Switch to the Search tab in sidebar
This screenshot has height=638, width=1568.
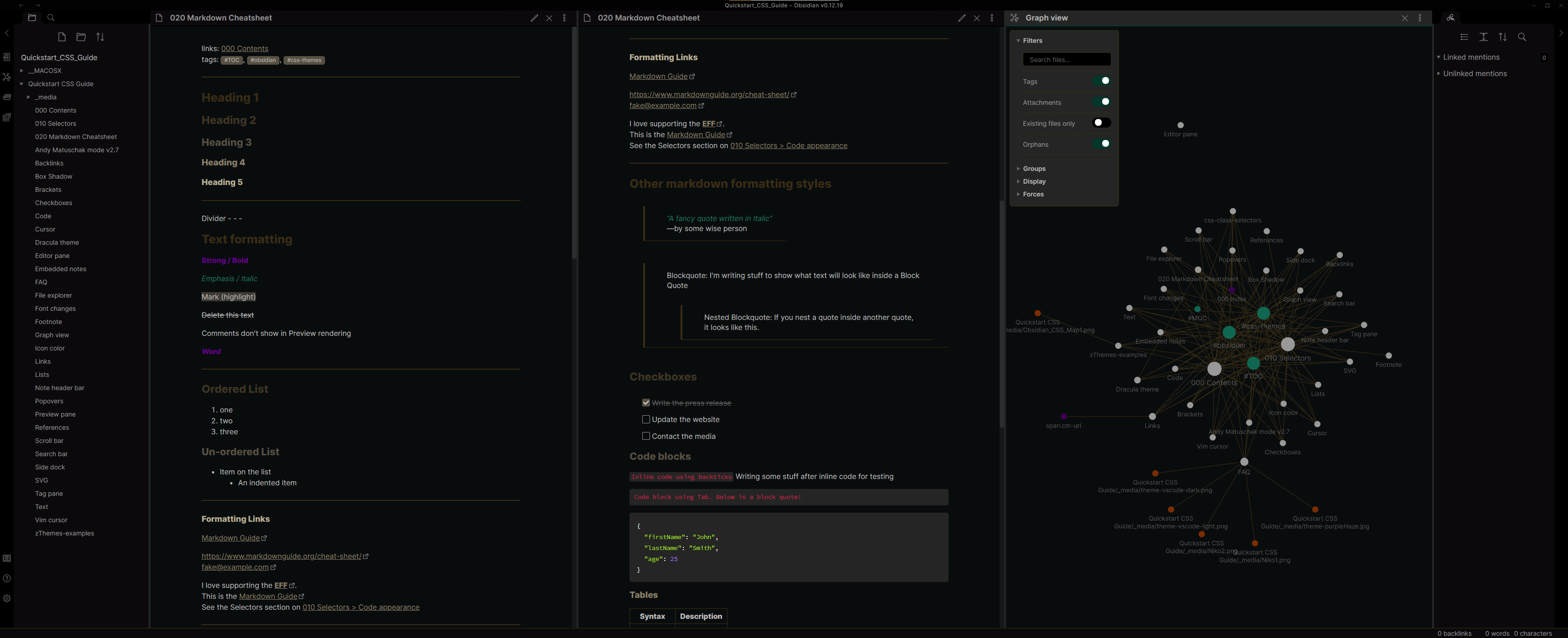point(51,18)
